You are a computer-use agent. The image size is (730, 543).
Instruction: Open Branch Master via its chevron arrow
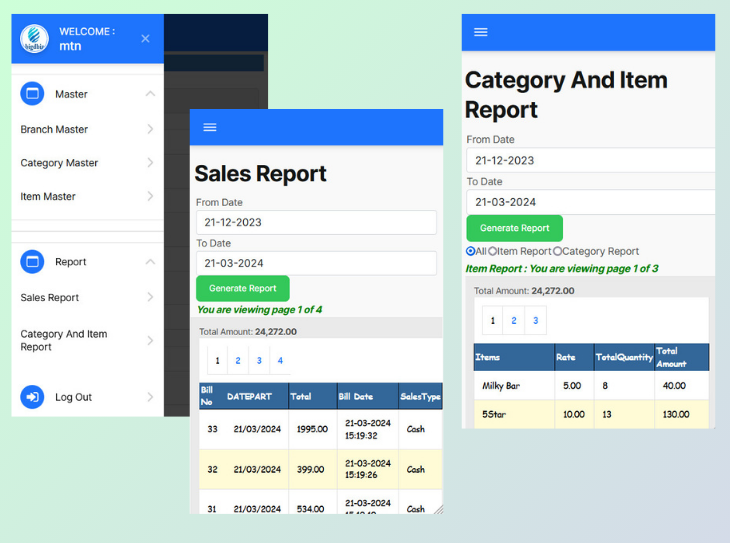[x=150, y=129]
